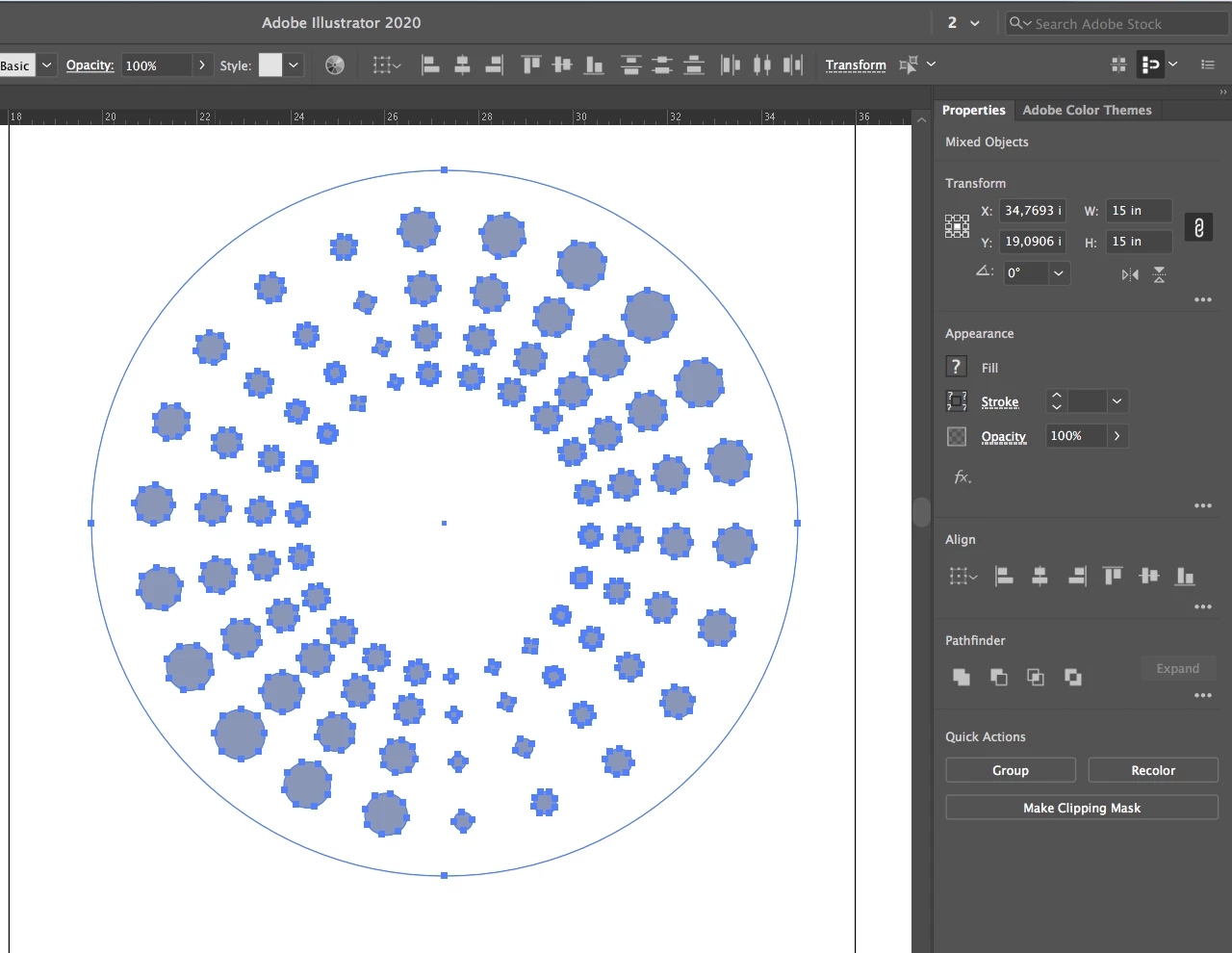Click Recolor Artwork wheel icon in control bar

335,64
